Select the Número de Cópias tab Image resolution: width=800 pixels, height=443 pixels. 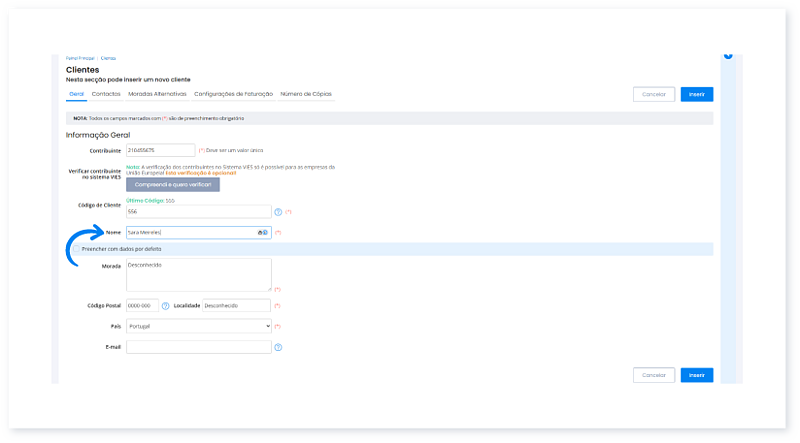point(306,94)
